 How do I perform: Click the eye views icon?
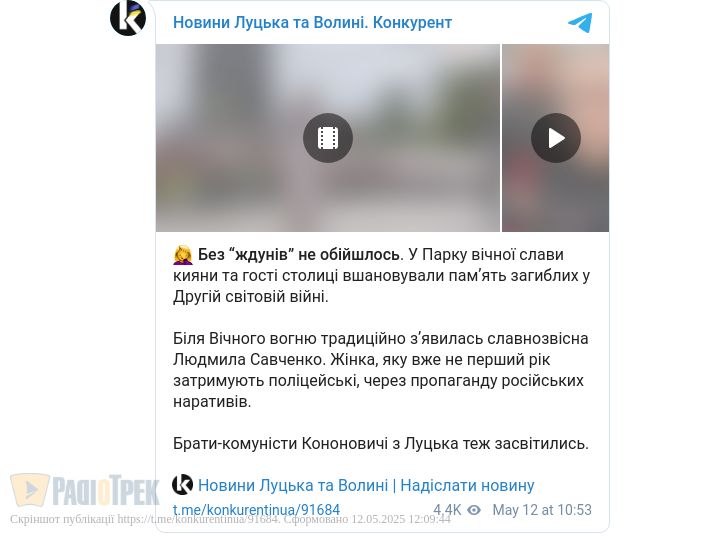coord(474,510)
